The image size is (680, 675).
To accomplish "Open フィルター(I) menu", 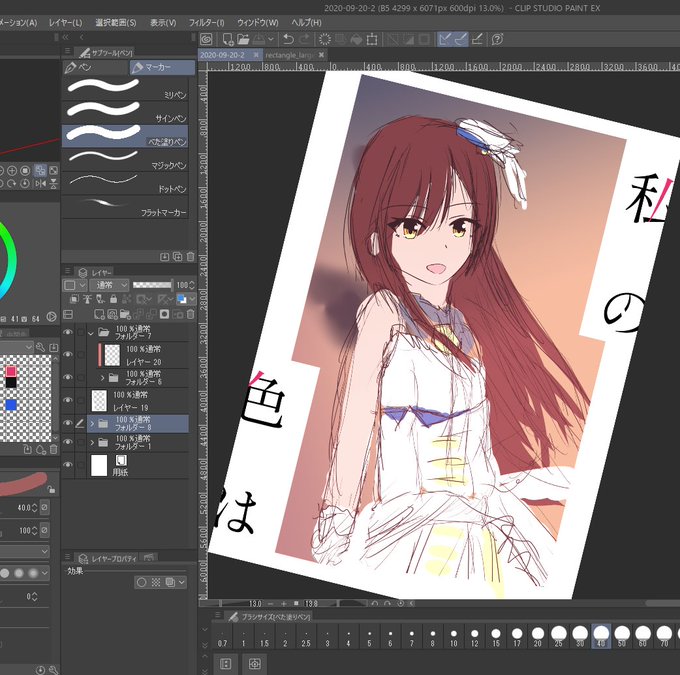I will click(206, 23).
